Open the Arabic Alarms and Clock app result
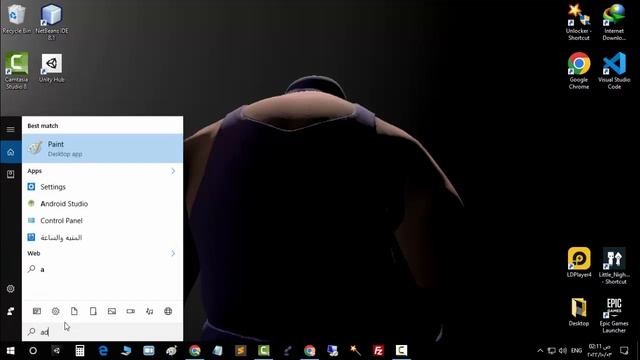The width and height of the screenshot is (640, 360). tap(102, 238)
